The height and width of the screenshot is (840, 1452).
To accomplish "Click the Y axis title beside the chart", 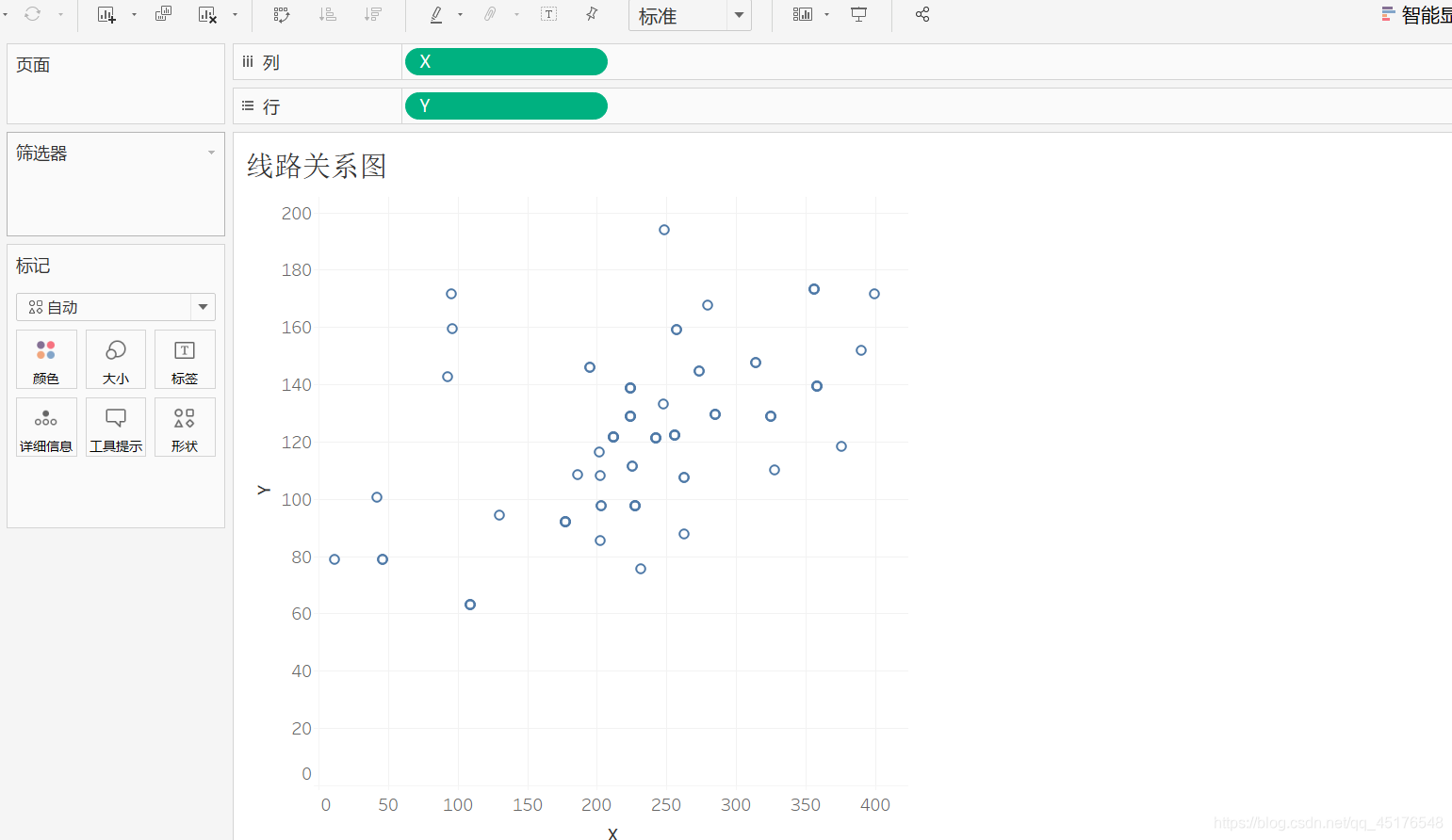I will 264,490.
